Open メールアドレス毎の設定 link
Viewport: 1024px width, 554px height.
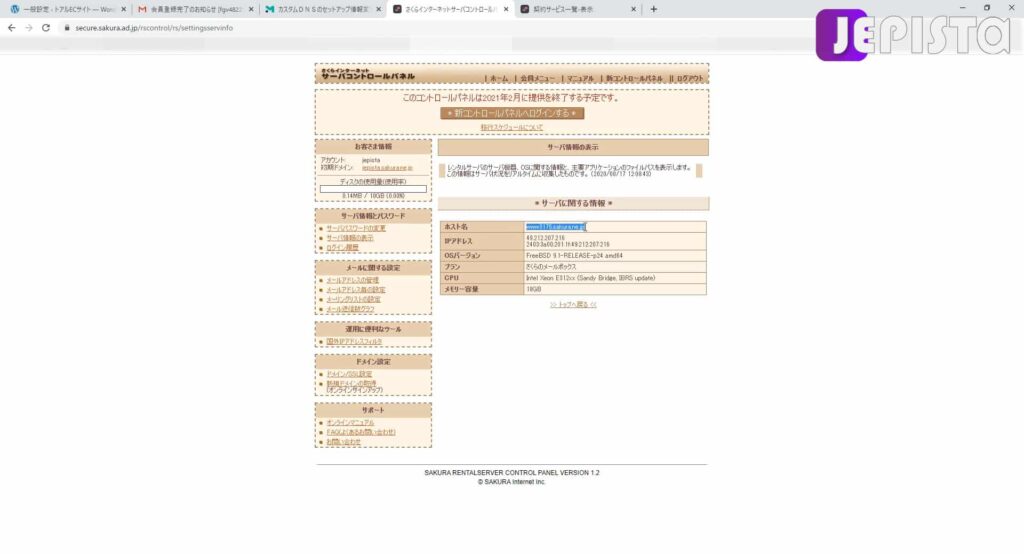tap(355, 289)
